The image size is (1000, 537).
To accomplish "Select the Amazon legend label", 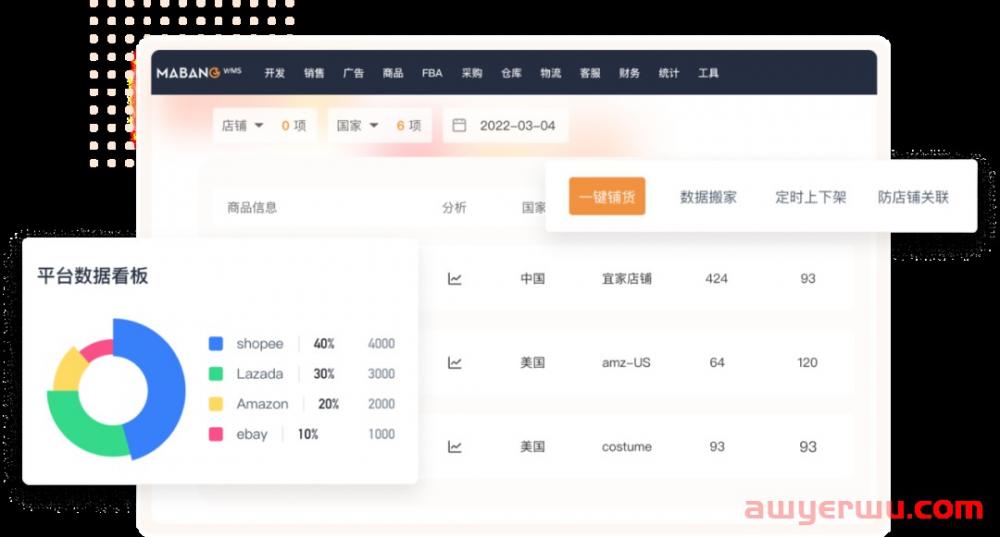I will [x=262, y=404].
